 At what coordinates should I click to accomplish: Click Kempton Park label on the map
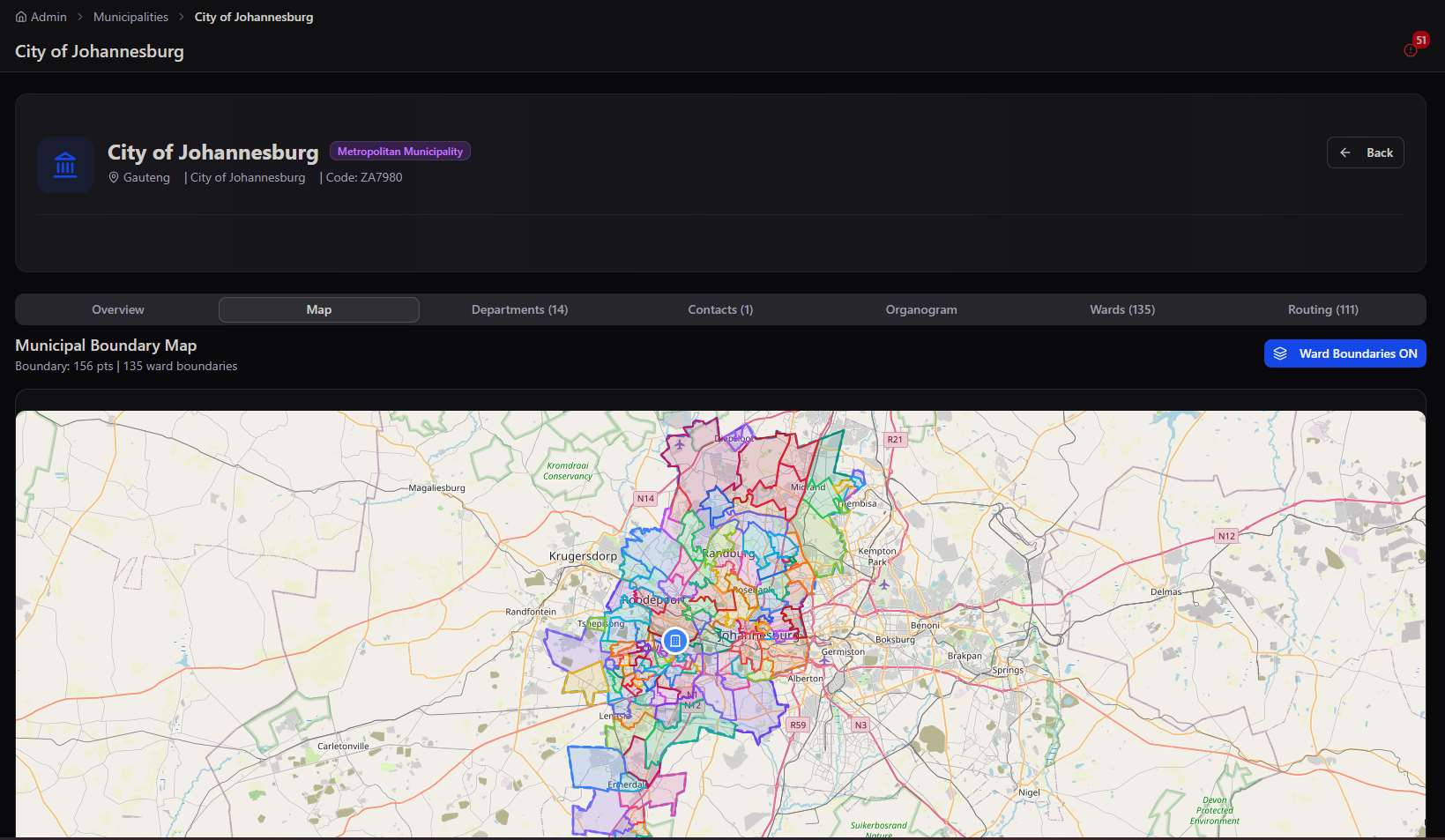pos(877,556)
